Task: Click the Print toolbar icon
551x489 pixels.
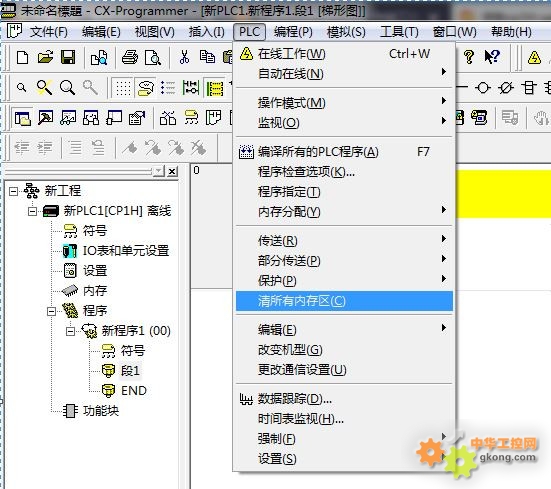Action: coord(130,57)
